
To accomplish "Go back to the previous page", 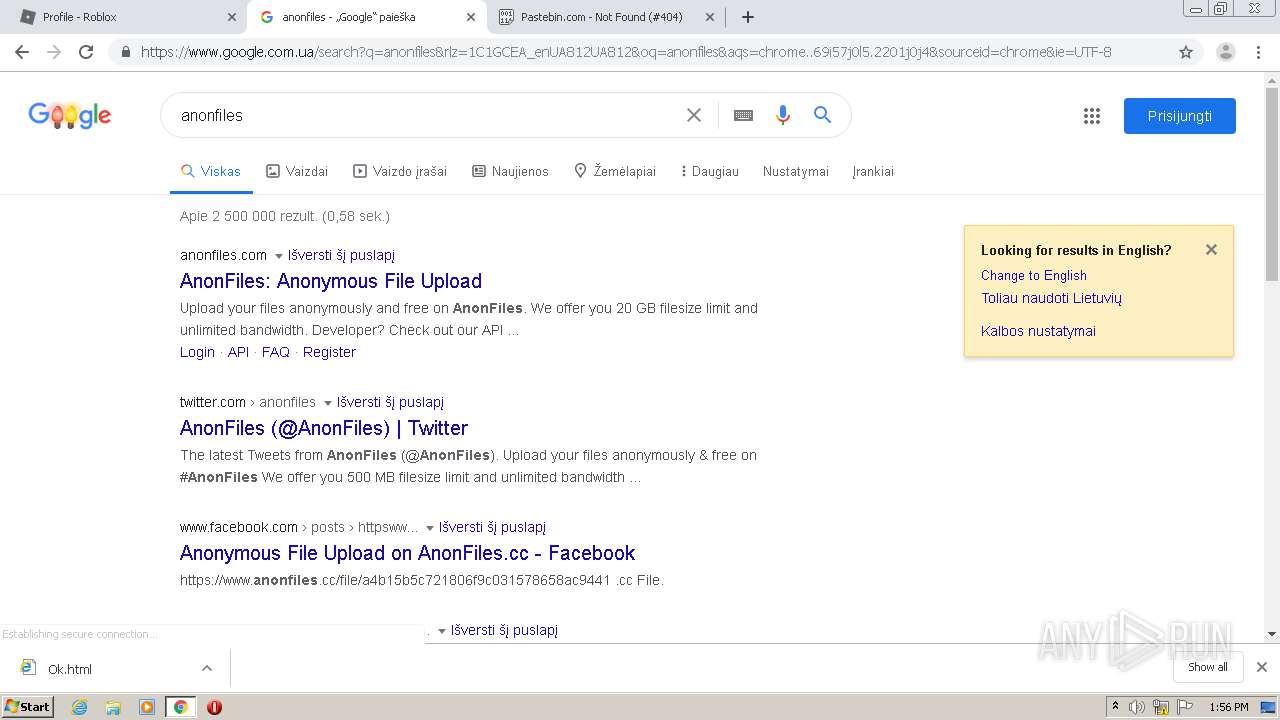I will (x=22, y=52).
